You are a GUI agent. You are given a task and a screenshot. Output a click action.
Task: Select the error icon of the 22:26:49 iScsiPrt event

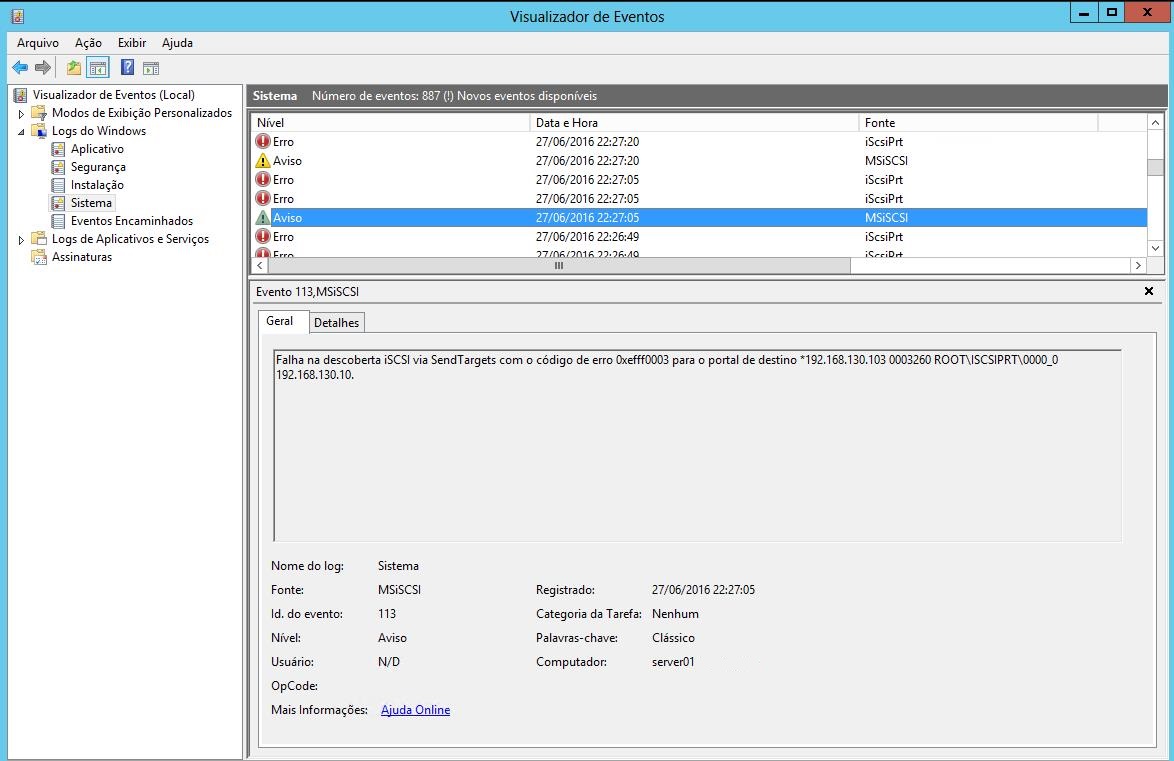coord(263,237)
